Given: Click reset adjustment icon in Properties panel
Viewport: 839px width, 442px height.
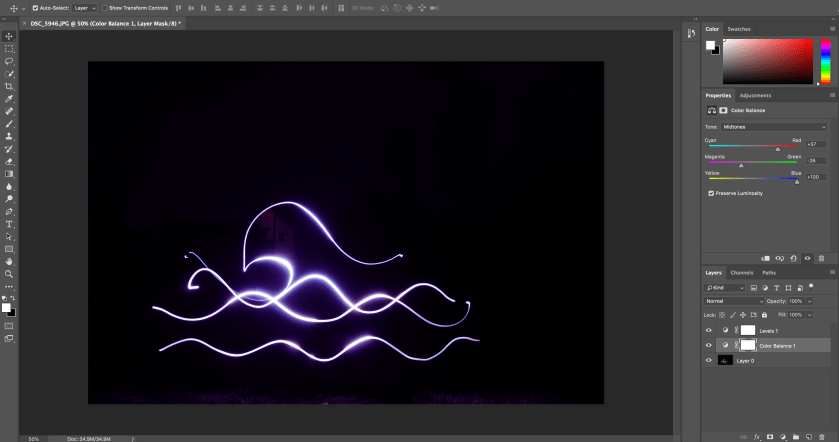Looking at the screenshot, I should [793, 258].
